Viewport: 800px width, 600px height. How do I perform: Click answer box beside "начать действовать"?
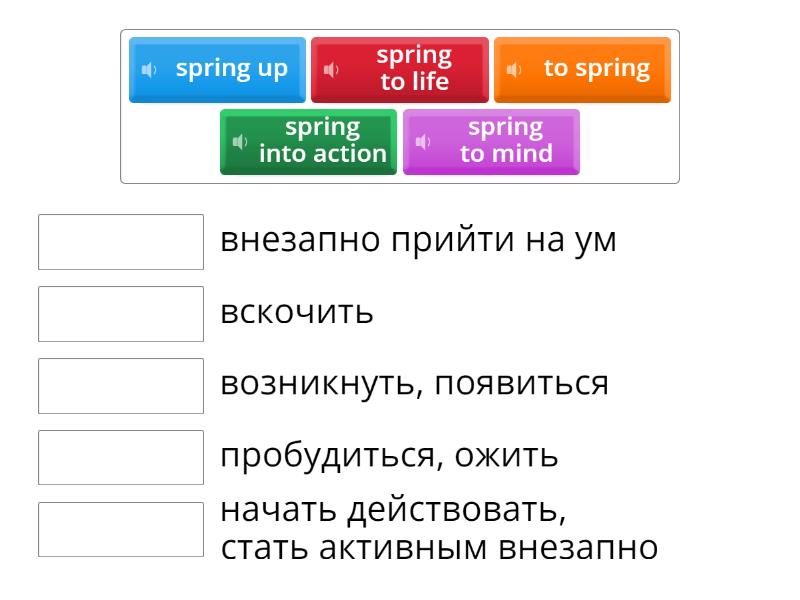[120, 529]
